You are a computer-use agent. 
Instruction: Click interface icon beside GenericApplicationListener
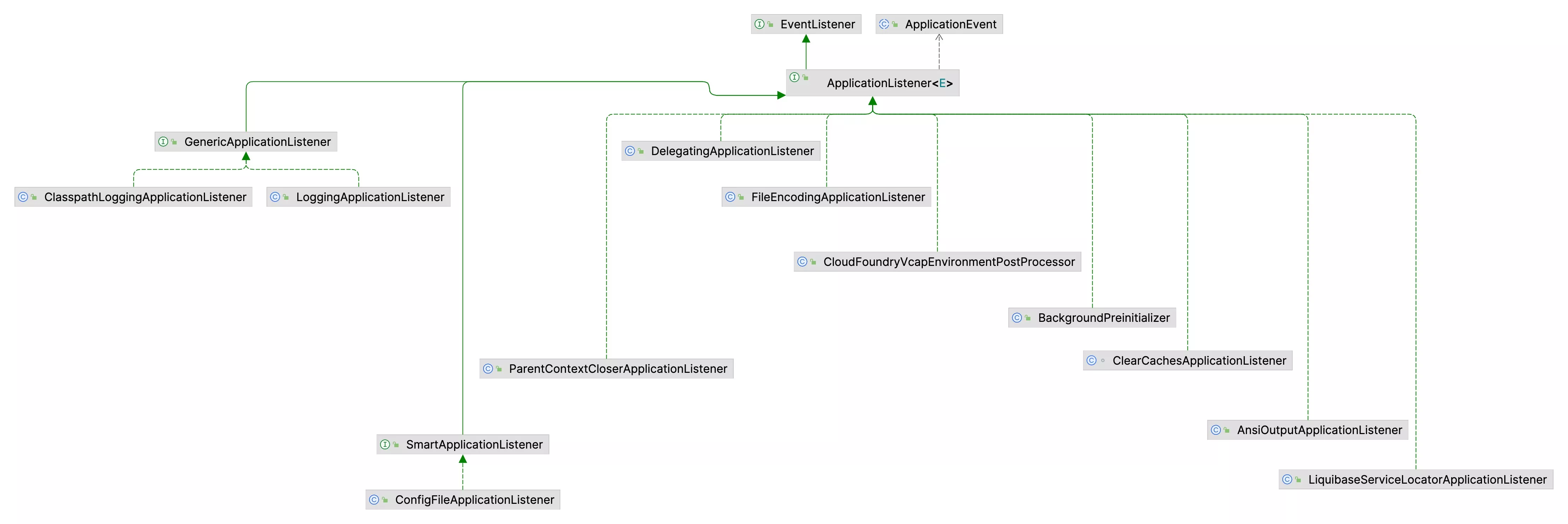(x=163, y=142)
